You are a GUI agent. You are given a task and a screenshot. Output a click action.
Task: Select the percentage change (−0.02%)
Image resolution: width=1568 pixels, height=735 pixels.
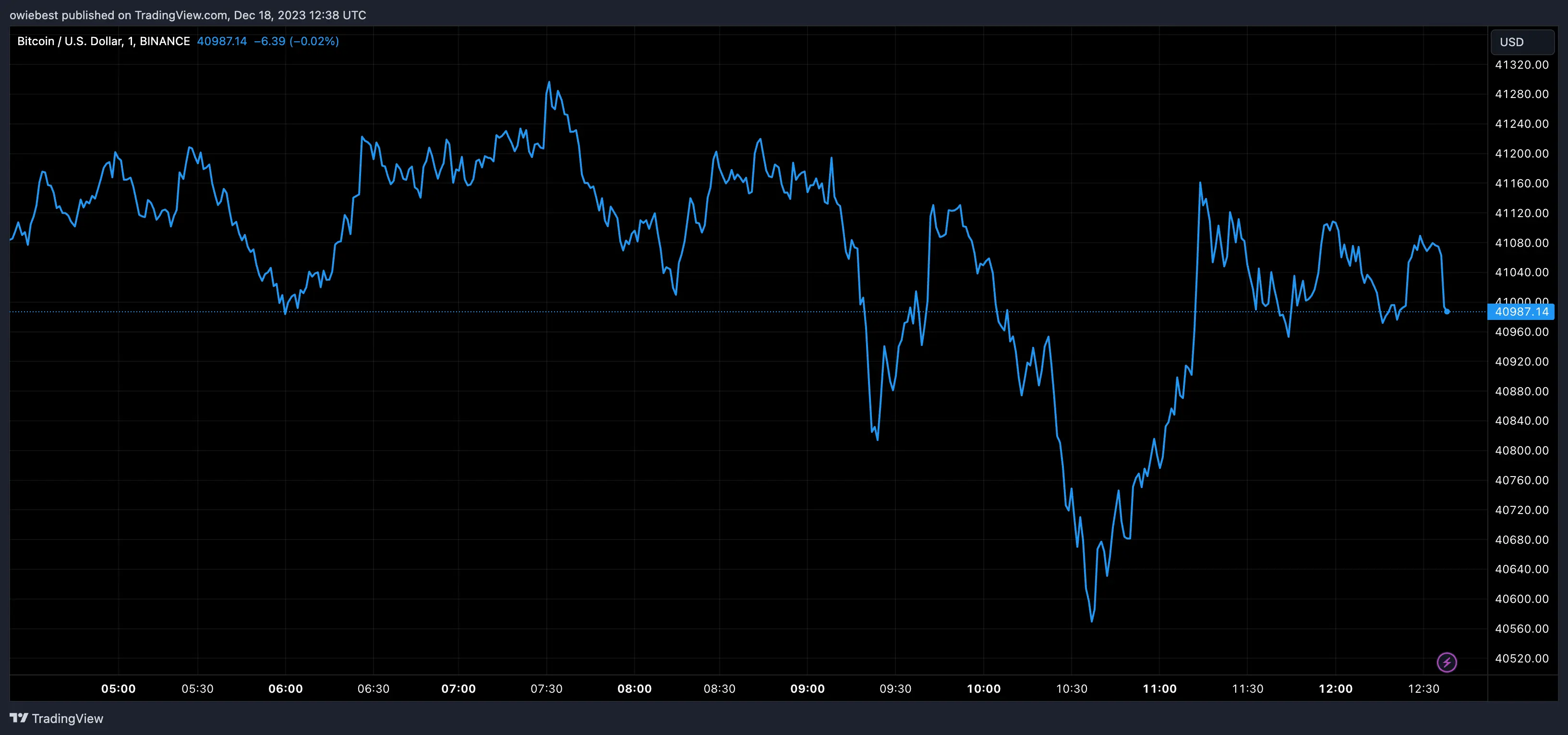[314, 41]
